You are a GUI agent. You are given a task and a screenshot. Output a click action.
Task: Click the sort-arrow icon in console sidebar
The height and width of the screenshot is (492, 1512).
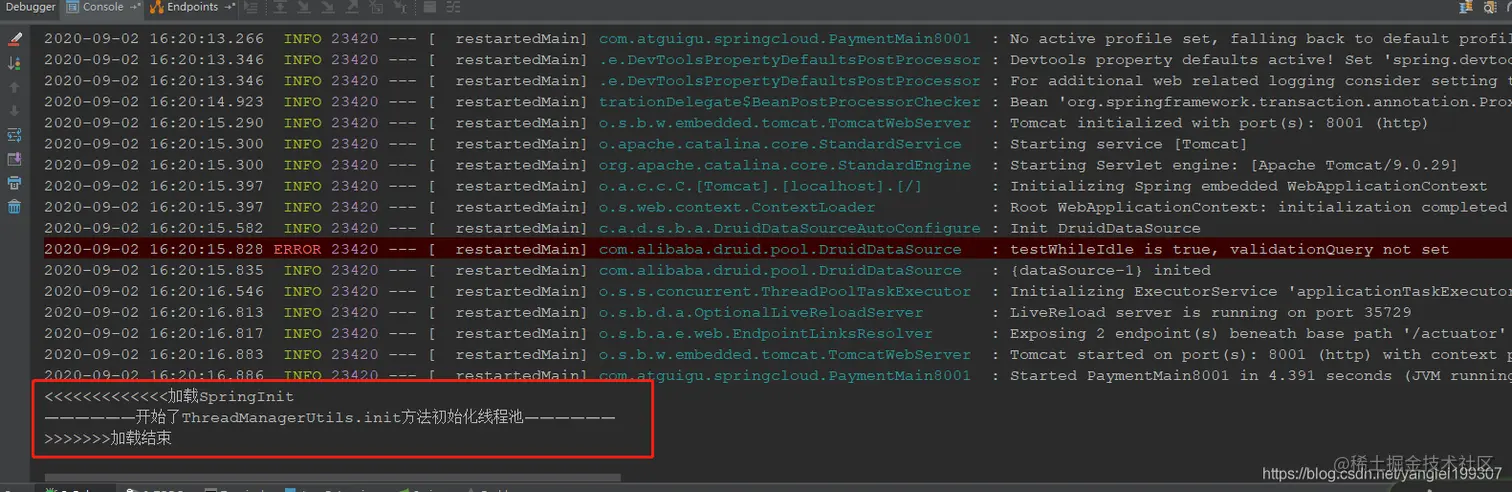point(14,63)
